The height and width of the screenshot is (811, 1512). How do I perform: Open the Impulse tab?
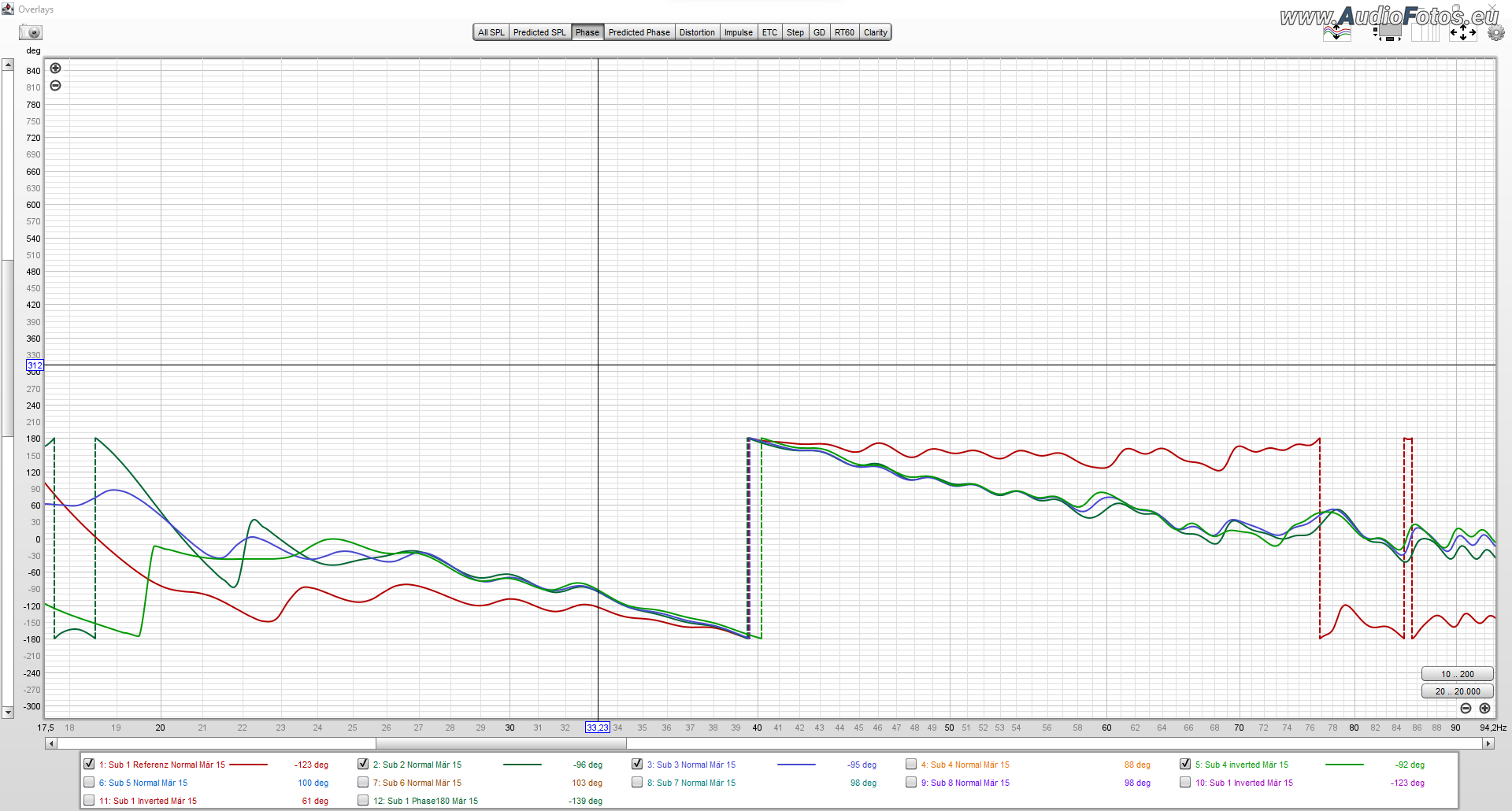coord(738,32)
